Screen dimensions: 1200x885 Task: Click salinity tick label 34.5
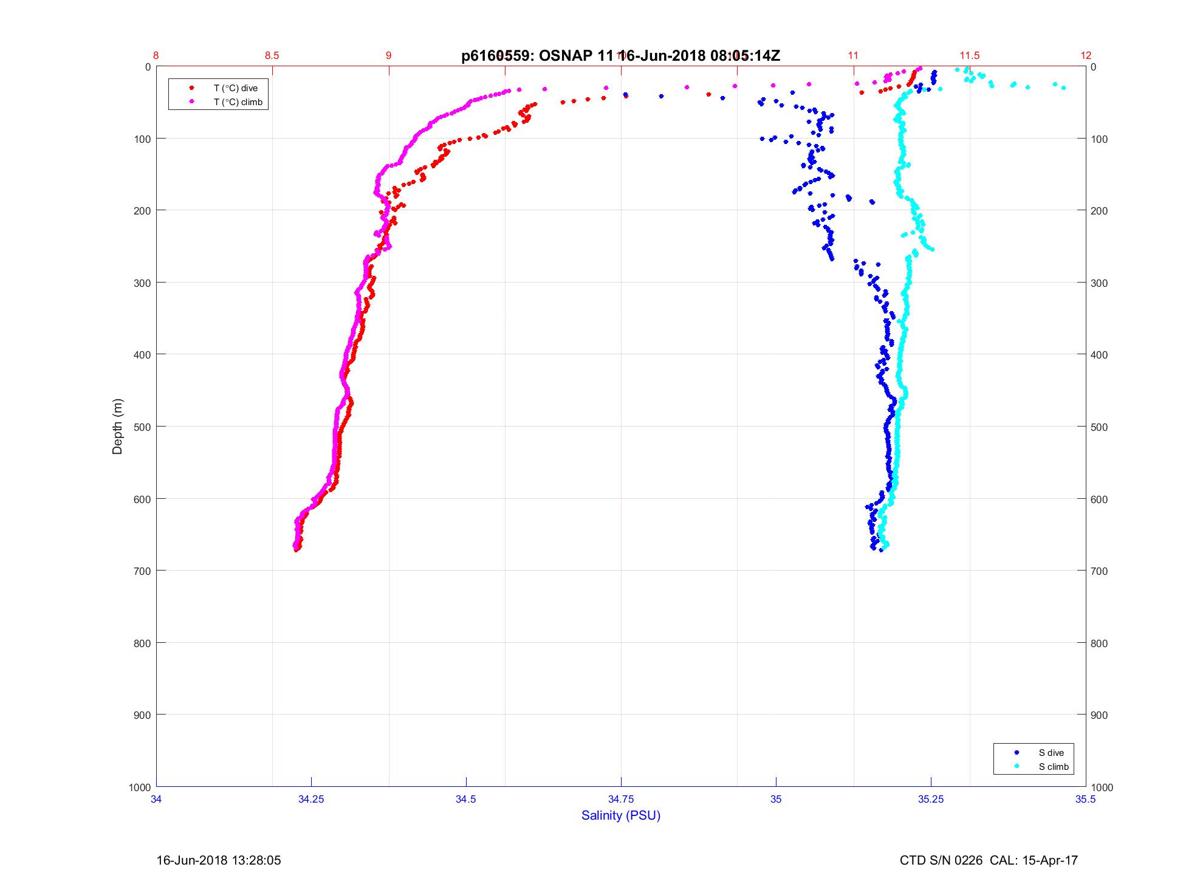466,799
